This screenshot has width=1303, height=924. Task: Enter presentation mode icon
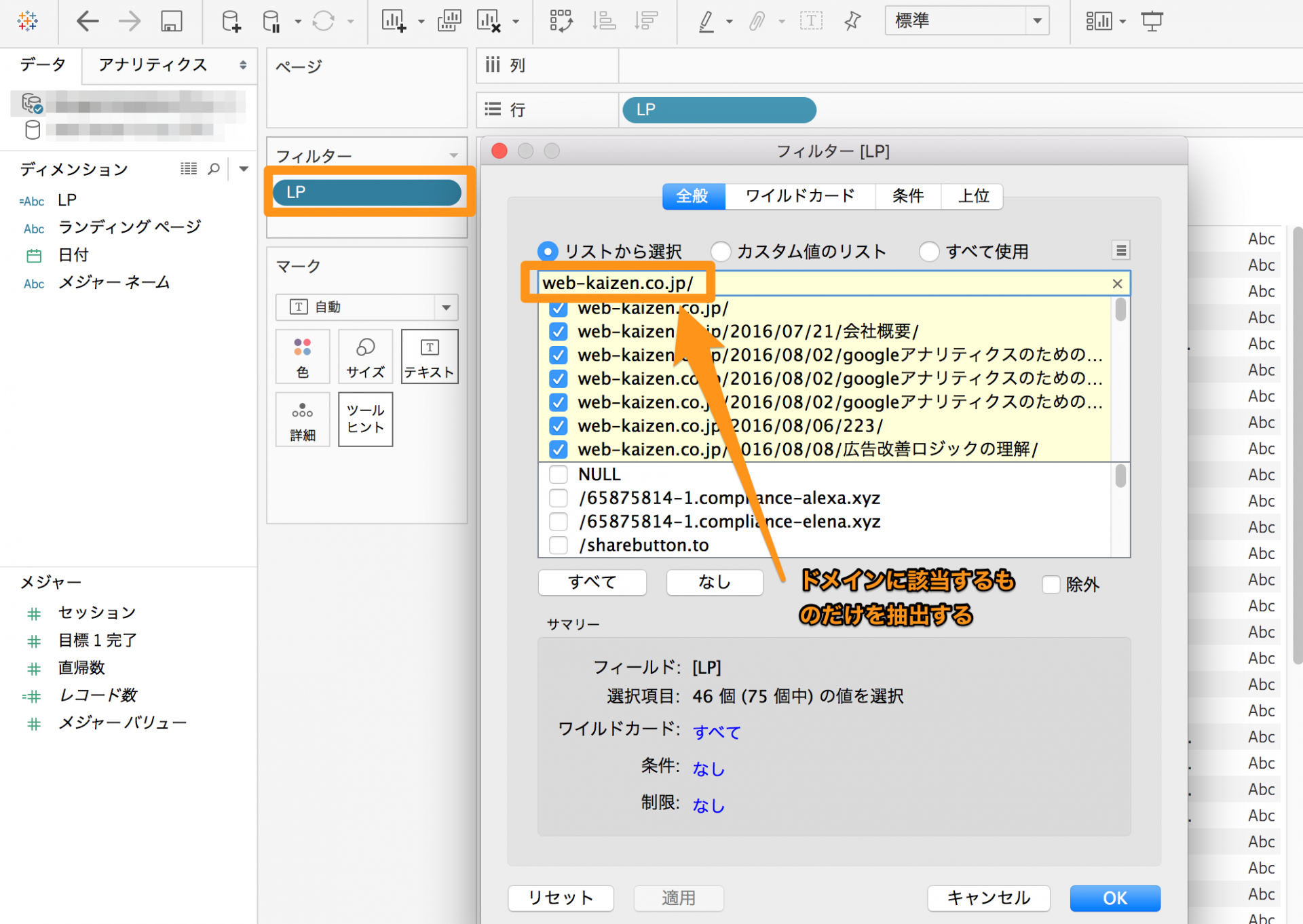[1152, 21]
